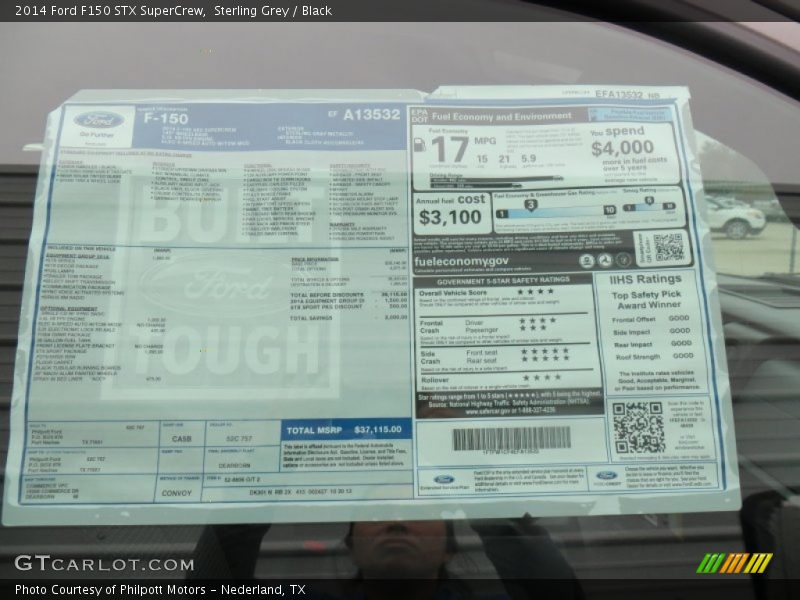Click the large '17' MPG figure
The width and height of the screenshot is (800, 600).
[449, 150]
